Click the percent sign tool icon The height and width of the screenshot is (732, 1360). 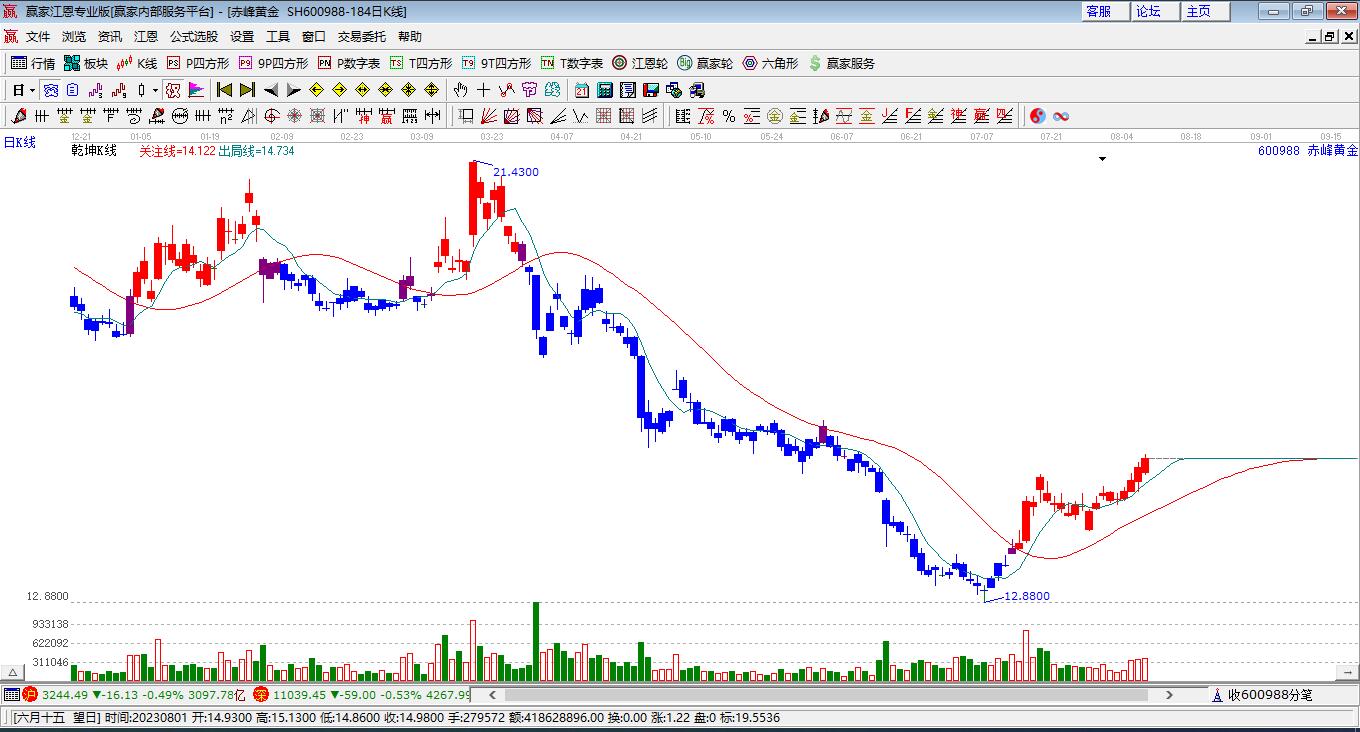tap(729, 116)
